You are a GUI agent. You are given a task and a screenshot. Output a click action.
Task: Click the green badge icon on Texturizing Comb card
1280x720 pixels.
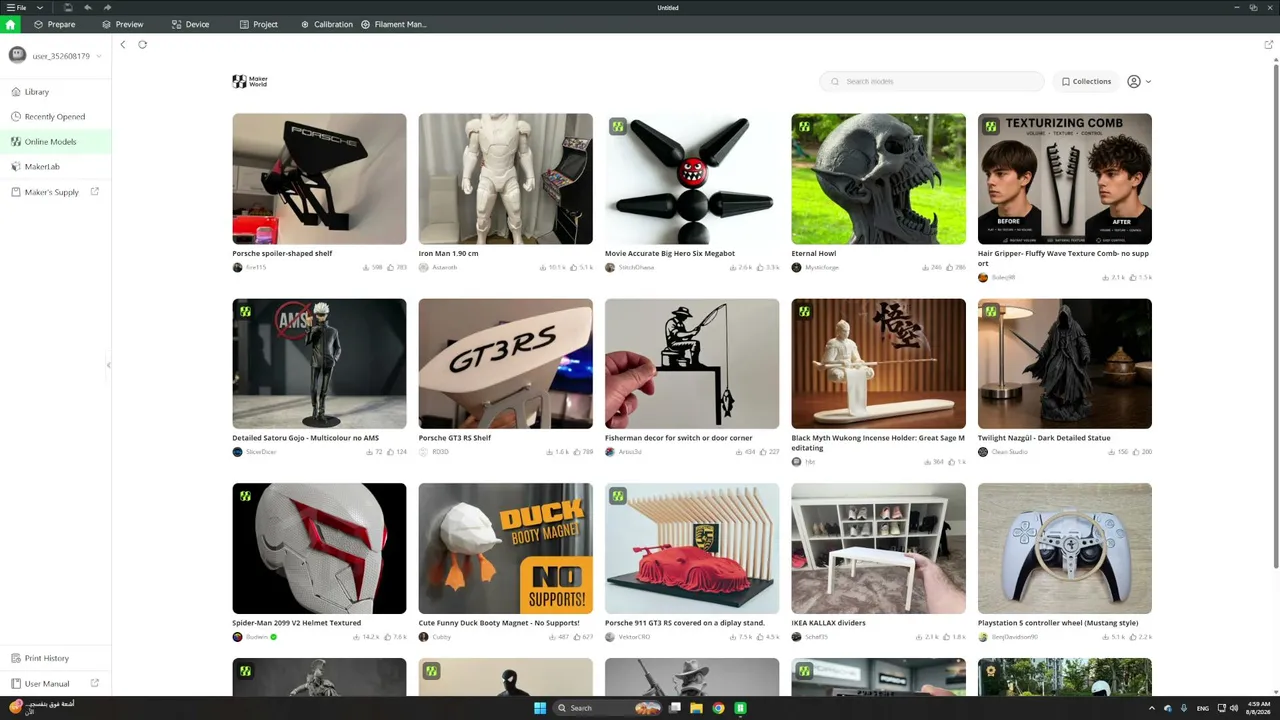click(990, 127)
